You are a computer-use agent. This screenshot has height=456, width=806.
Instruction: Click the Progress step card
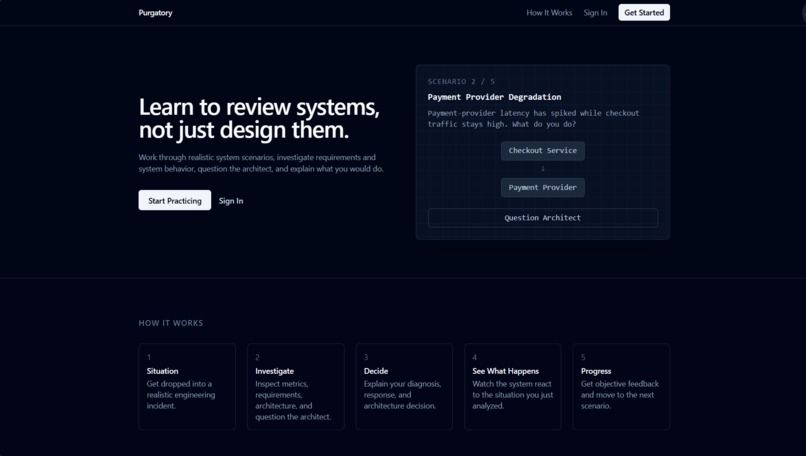(621, 387)
